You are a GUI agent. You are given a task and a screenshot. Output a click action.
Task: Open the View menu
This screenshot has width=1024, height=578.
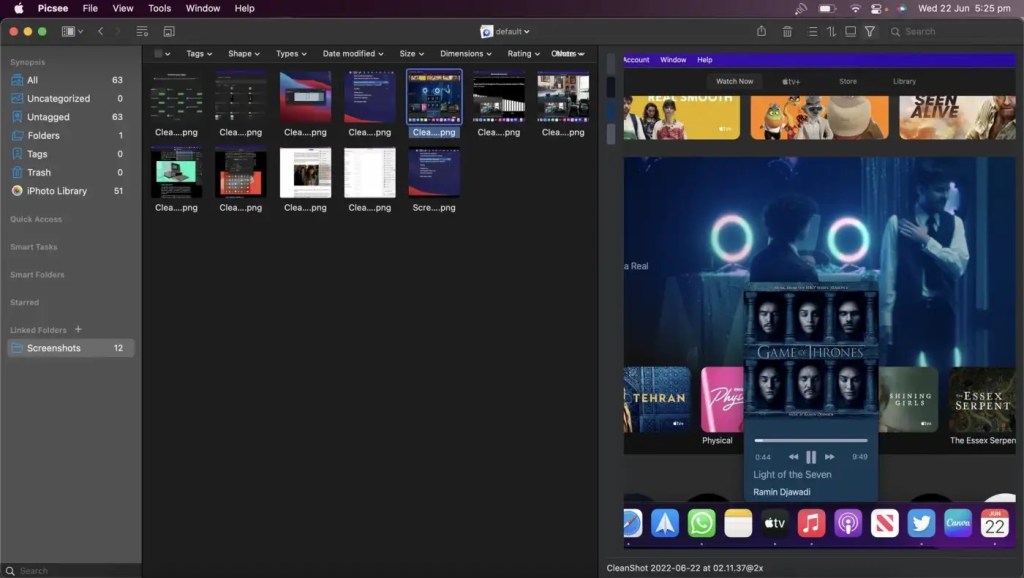123,8
